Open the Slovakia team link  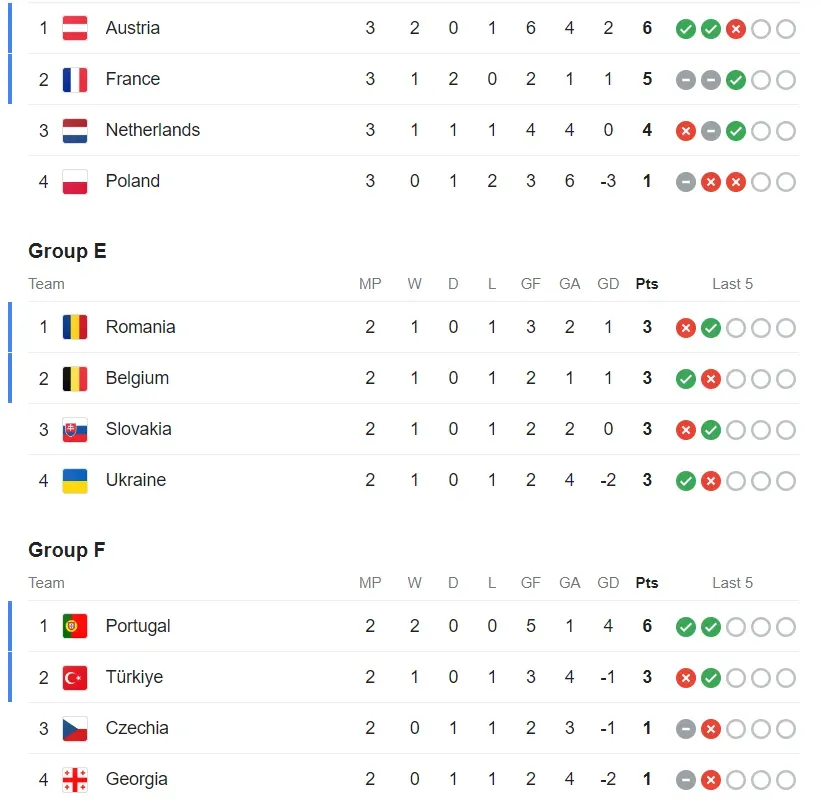coord(138,429)
